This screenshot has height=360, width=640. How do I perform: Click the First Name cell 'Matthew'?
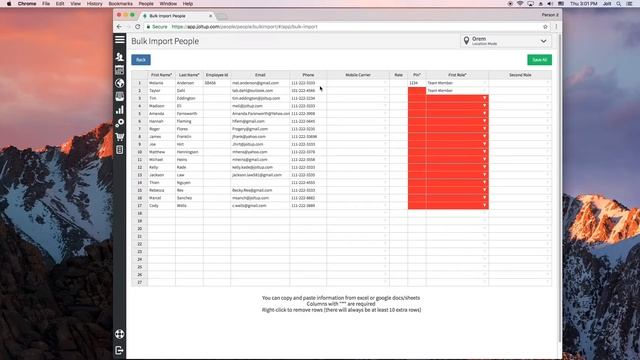click(161, 152)
